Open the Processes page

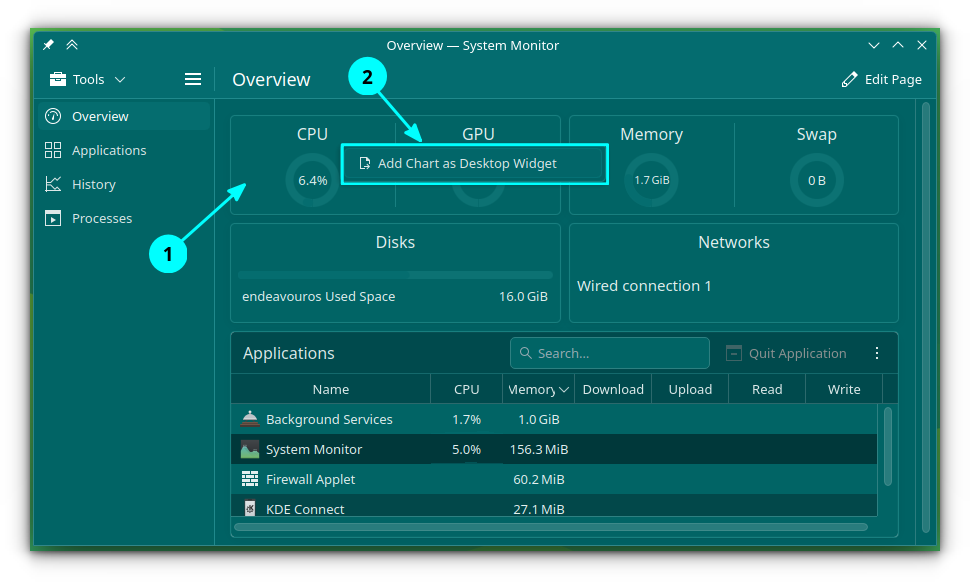(101, 218)
